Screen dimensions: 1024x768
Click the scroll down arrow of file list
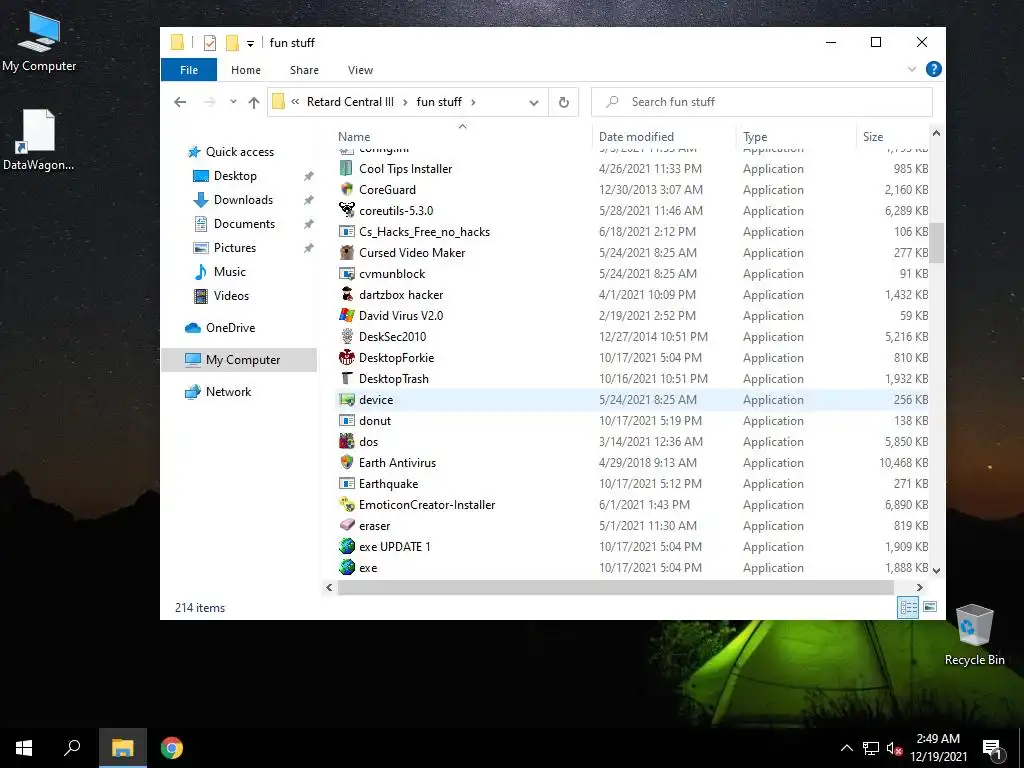point(936,570)
